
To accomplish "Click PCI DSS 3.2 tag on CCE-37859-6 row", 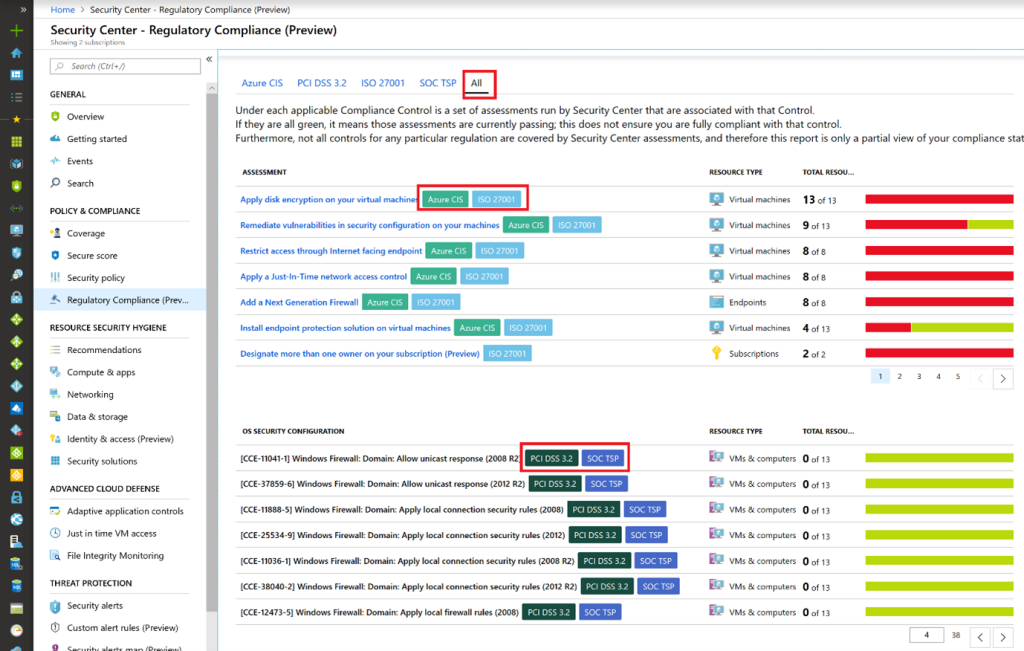I will pyautogui.click(x=554, y=484).
